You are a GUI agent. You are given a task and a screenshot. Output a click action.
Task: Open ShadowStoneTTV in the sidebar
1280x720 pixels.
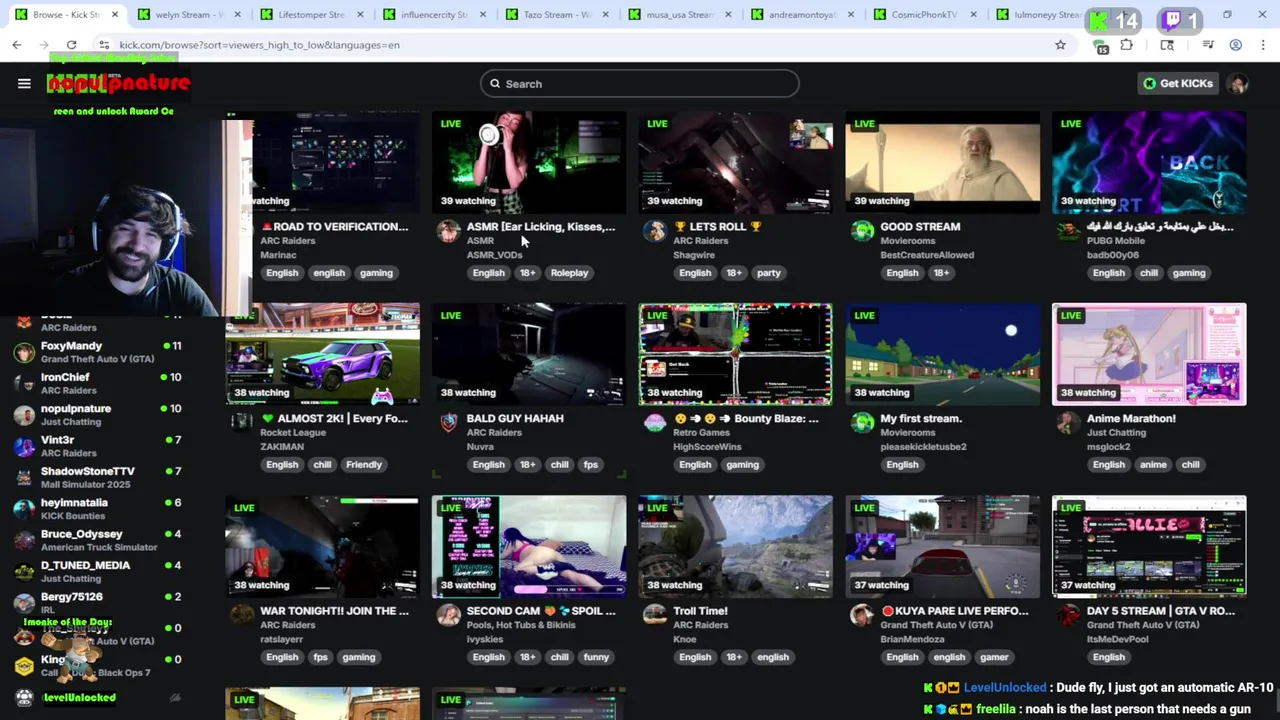pos(98,477)
